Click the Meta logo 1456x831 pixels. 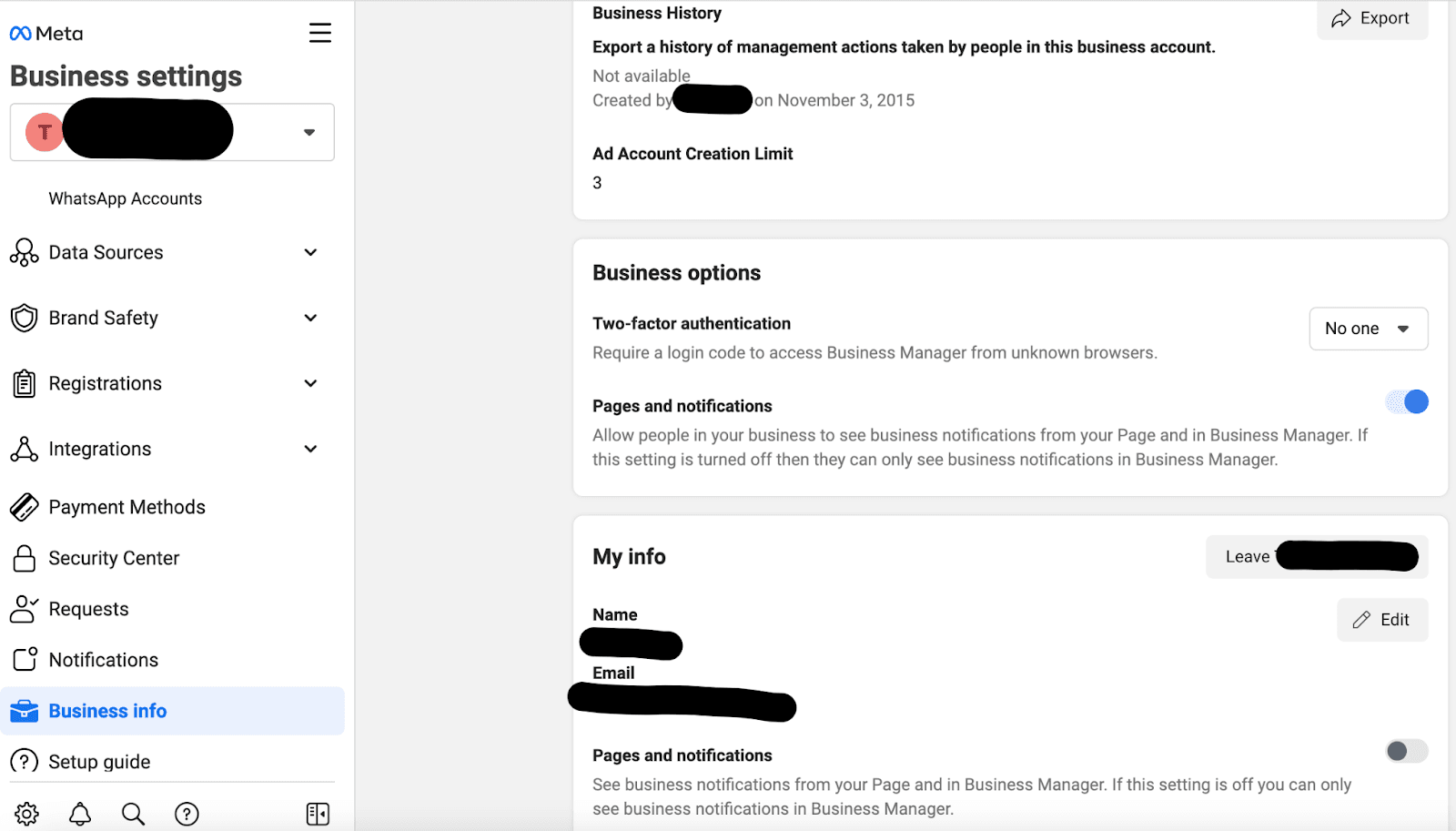pos(46,34)
